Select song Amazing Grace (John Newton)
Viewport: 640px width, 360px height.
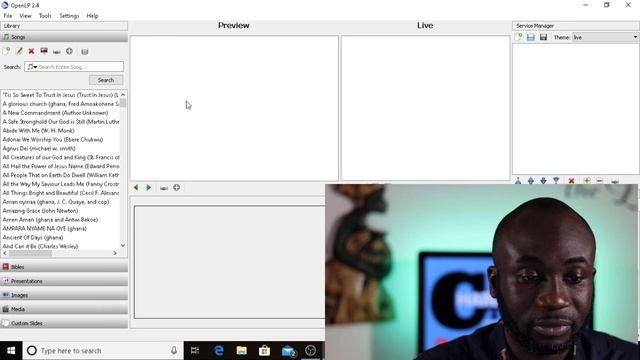pos(40,211)
